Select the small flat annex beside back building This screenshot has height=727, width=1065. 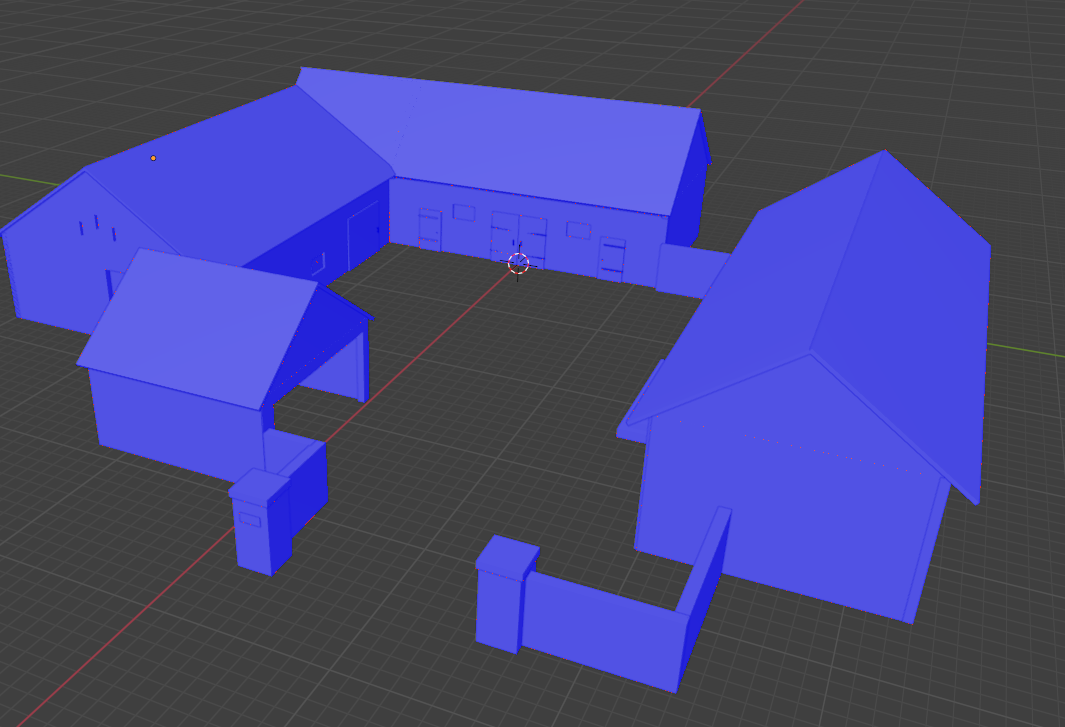(x=691, y=271)
